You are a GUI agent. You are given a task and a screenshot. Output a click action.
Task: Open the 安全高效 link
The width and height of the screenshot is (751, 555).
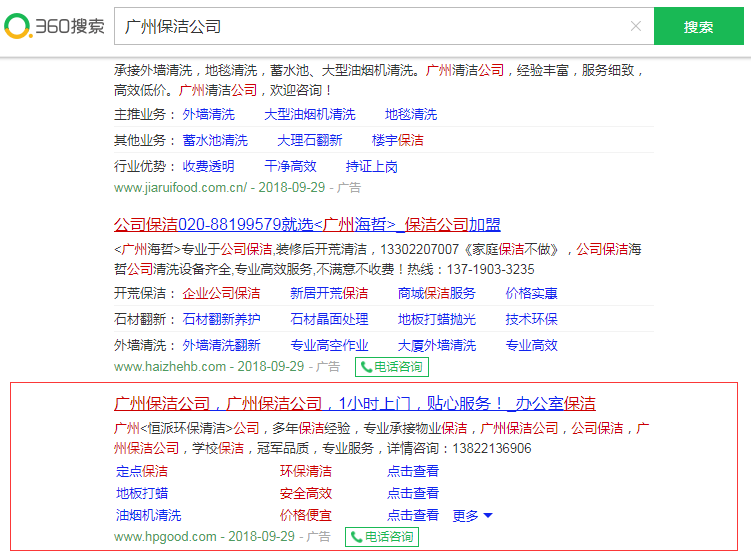pyautogui.click(x=306, y=493)
